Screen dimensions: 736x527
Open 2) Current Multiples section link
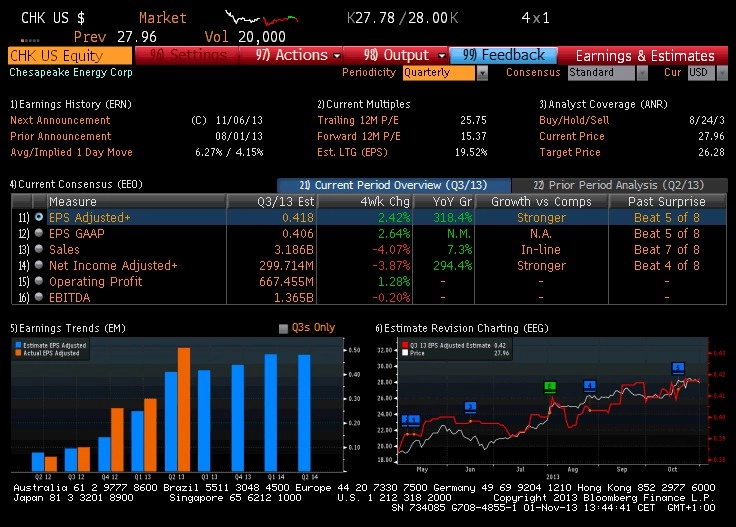pos(364,104)
